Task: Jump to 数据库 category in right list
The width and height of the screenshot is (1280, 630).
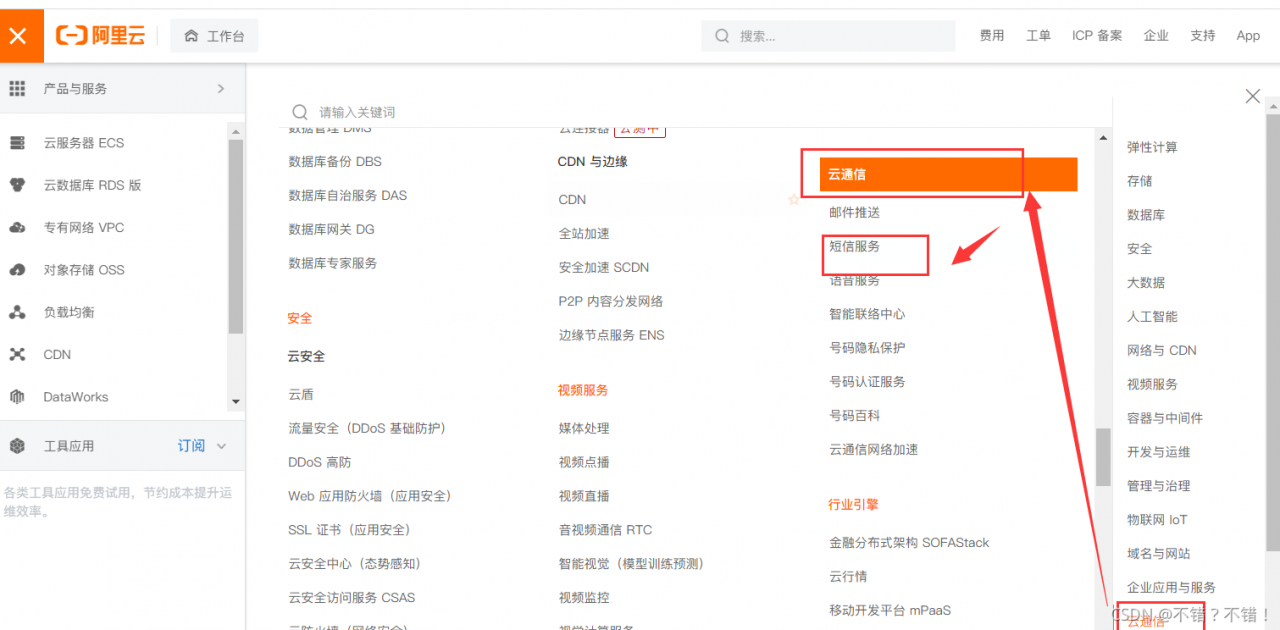Action: [1146, 215]
